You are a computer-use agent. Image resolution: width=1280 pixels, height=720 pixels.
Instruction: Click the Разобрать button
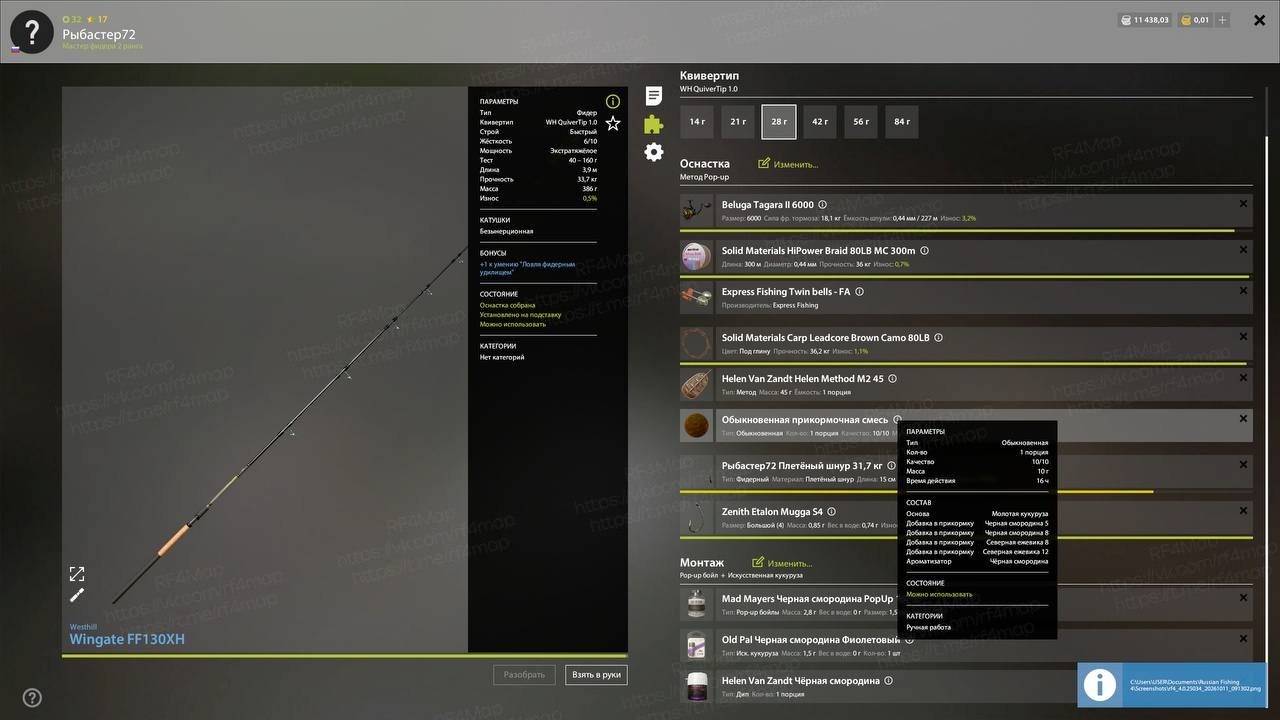coord(524,675)
